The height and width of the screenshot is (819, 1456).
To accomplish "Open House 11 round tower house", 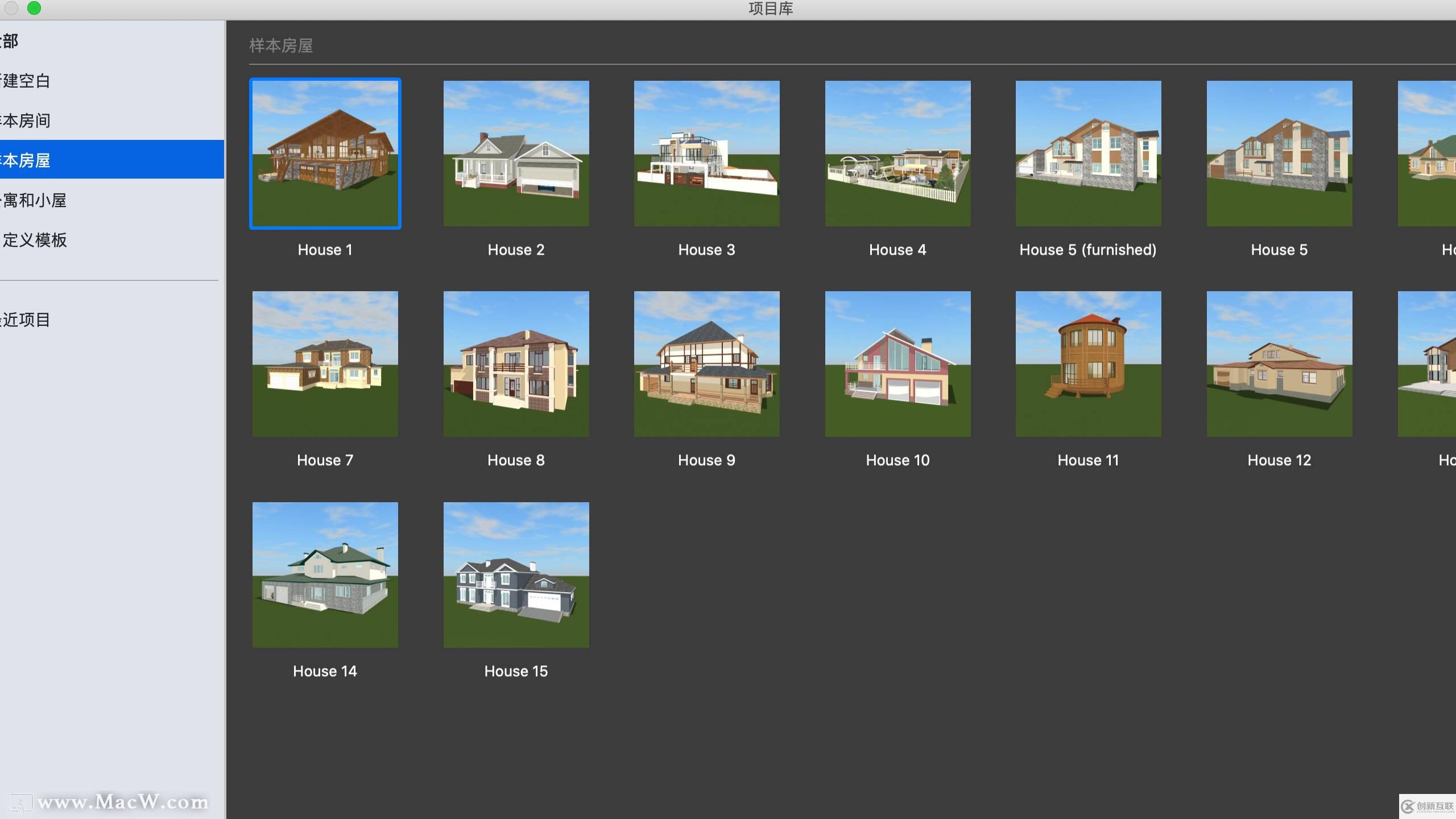I will (1088, 363).
